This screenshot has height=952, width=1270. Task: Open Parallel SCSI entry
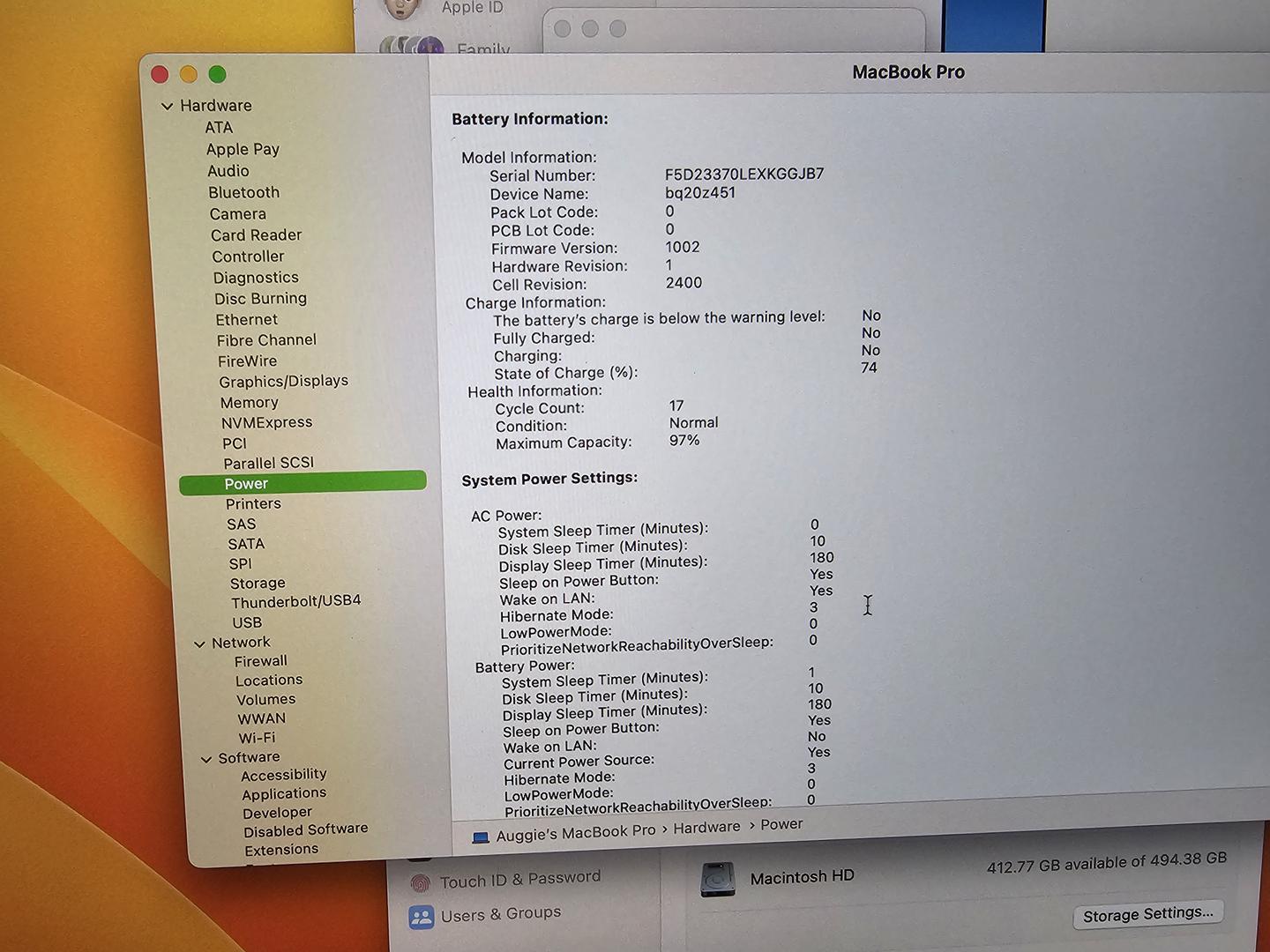268,463
